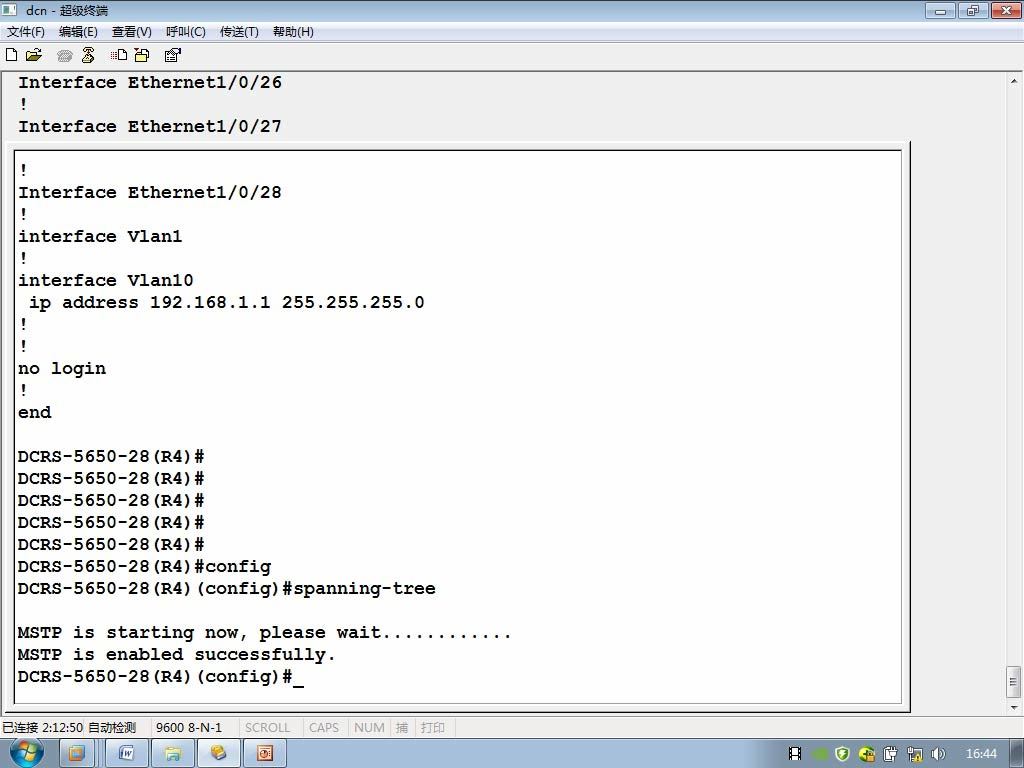Click 'ip address 192.168.1.1 255.255.255.0' line
This screenshot has width=1024, height=768.
pos(227,302)
